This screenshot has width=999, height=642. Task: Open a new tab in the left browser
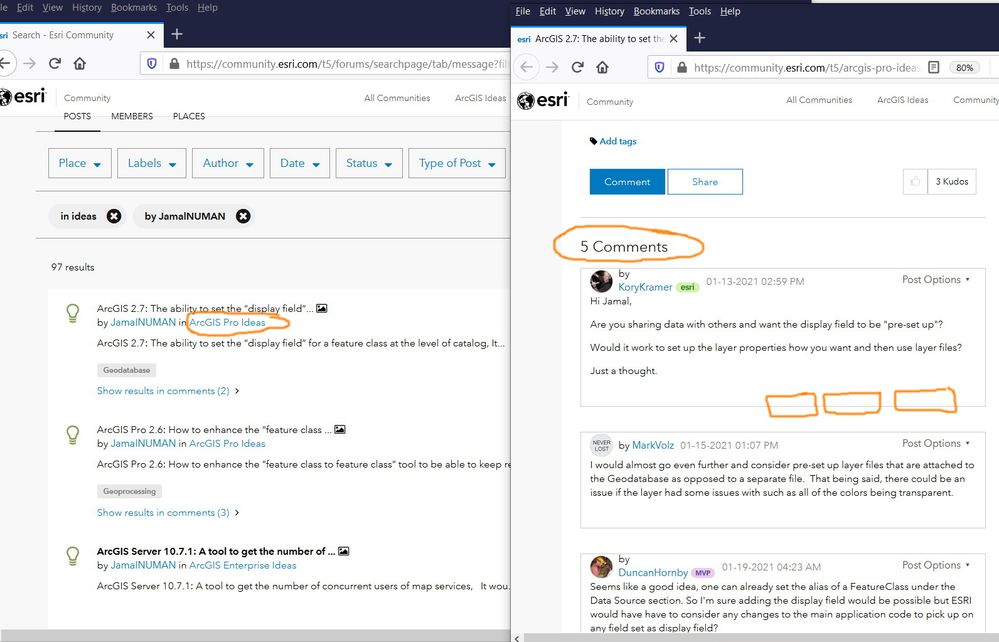click(x=177, y=34)
